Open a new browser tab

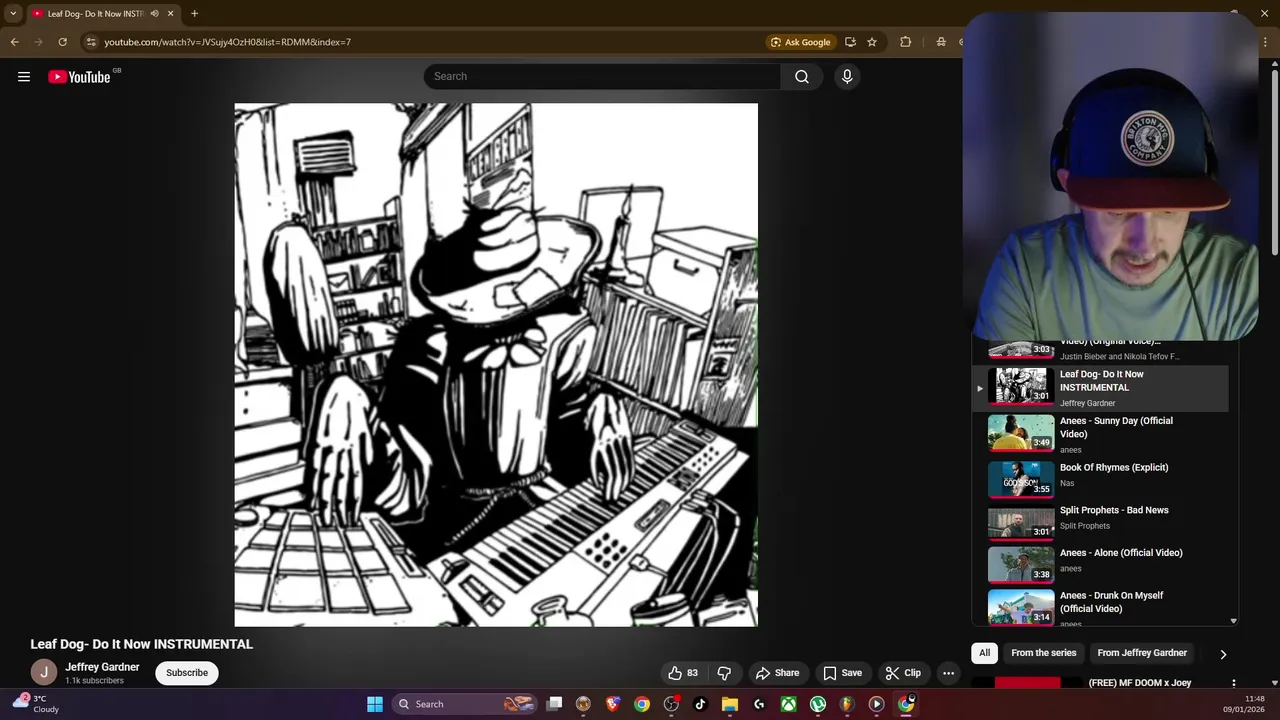pyautogui.click(x=194, y=14)
